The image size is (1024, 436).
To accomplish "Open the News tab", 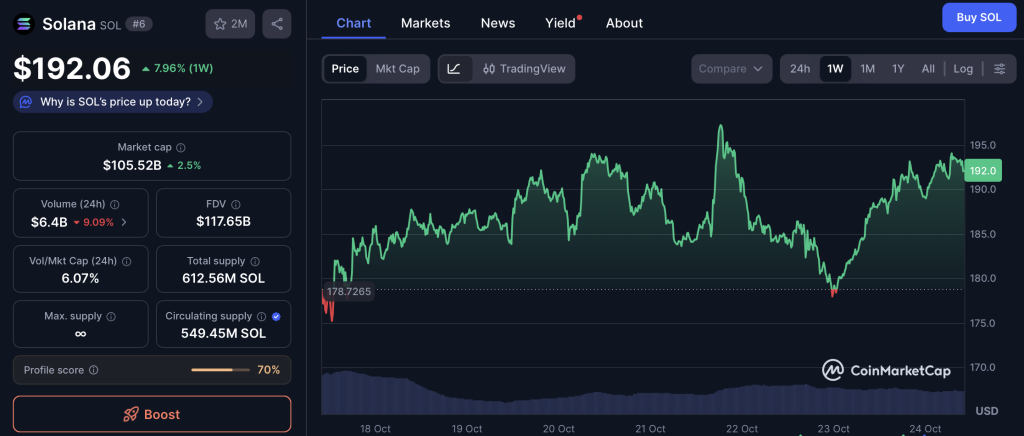I will point(498,23).
